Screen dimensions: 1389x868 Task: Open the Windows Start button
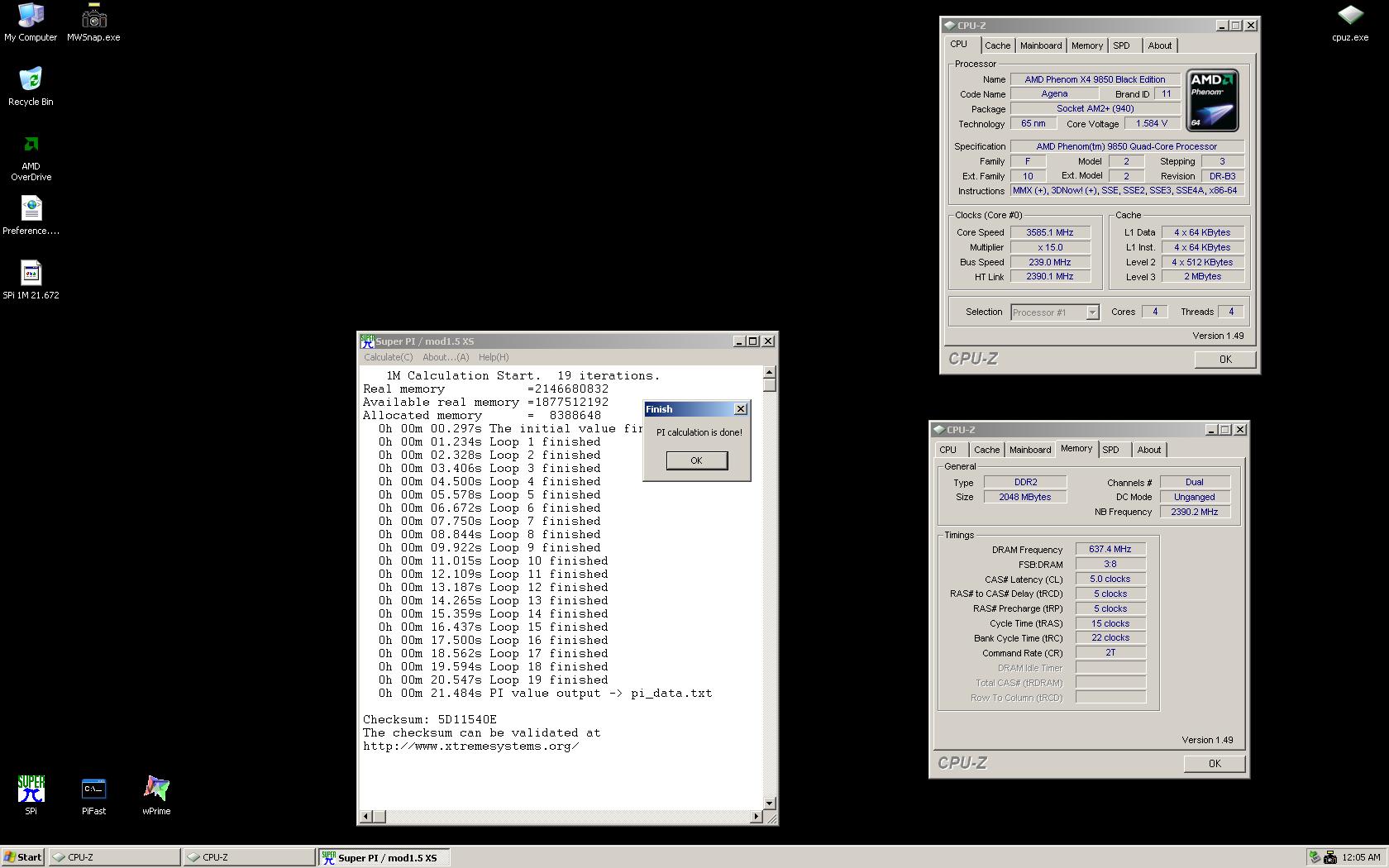tap(23, 857)
